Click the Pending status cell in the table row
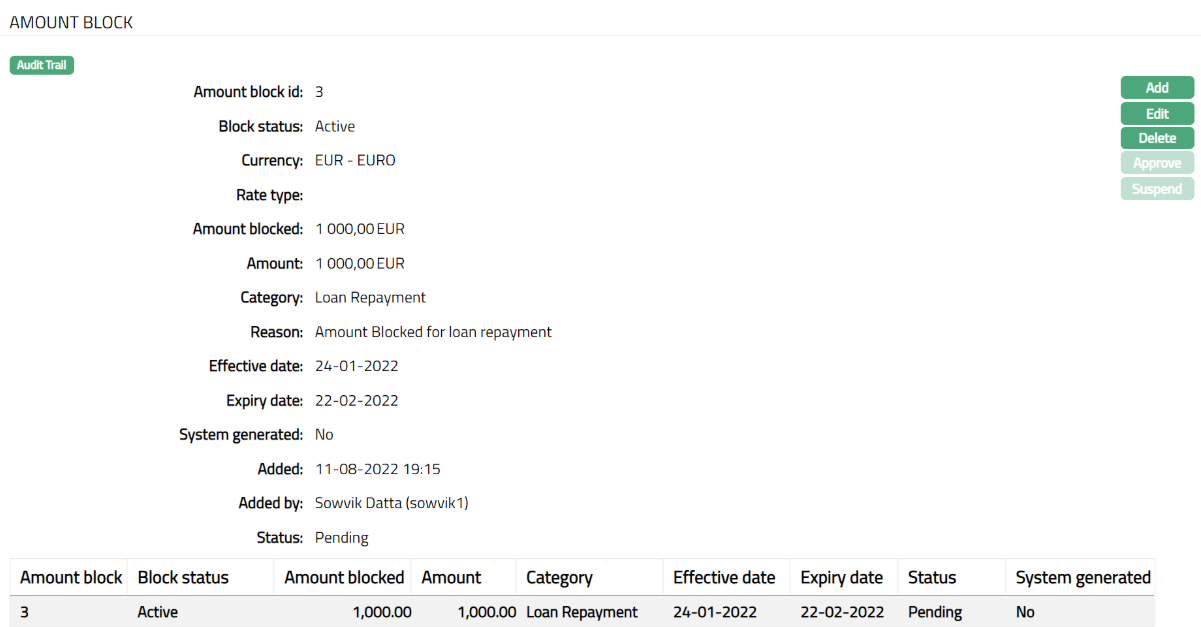Image resolution: width=1201 pixels, height=627 pixels. point(935,612)
